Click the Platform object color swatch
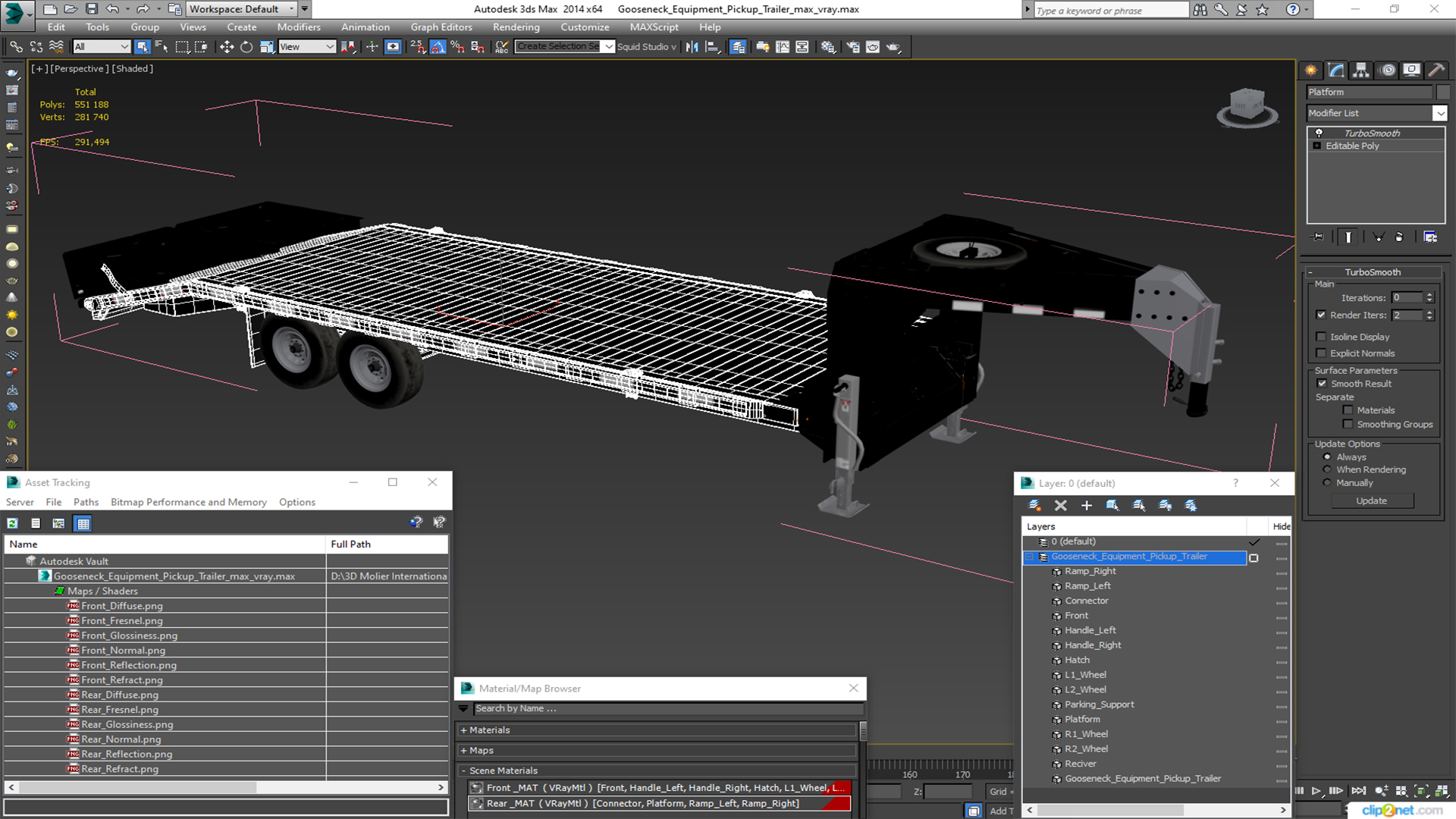Screen dimensions: 1456x819 (1443, 93)
